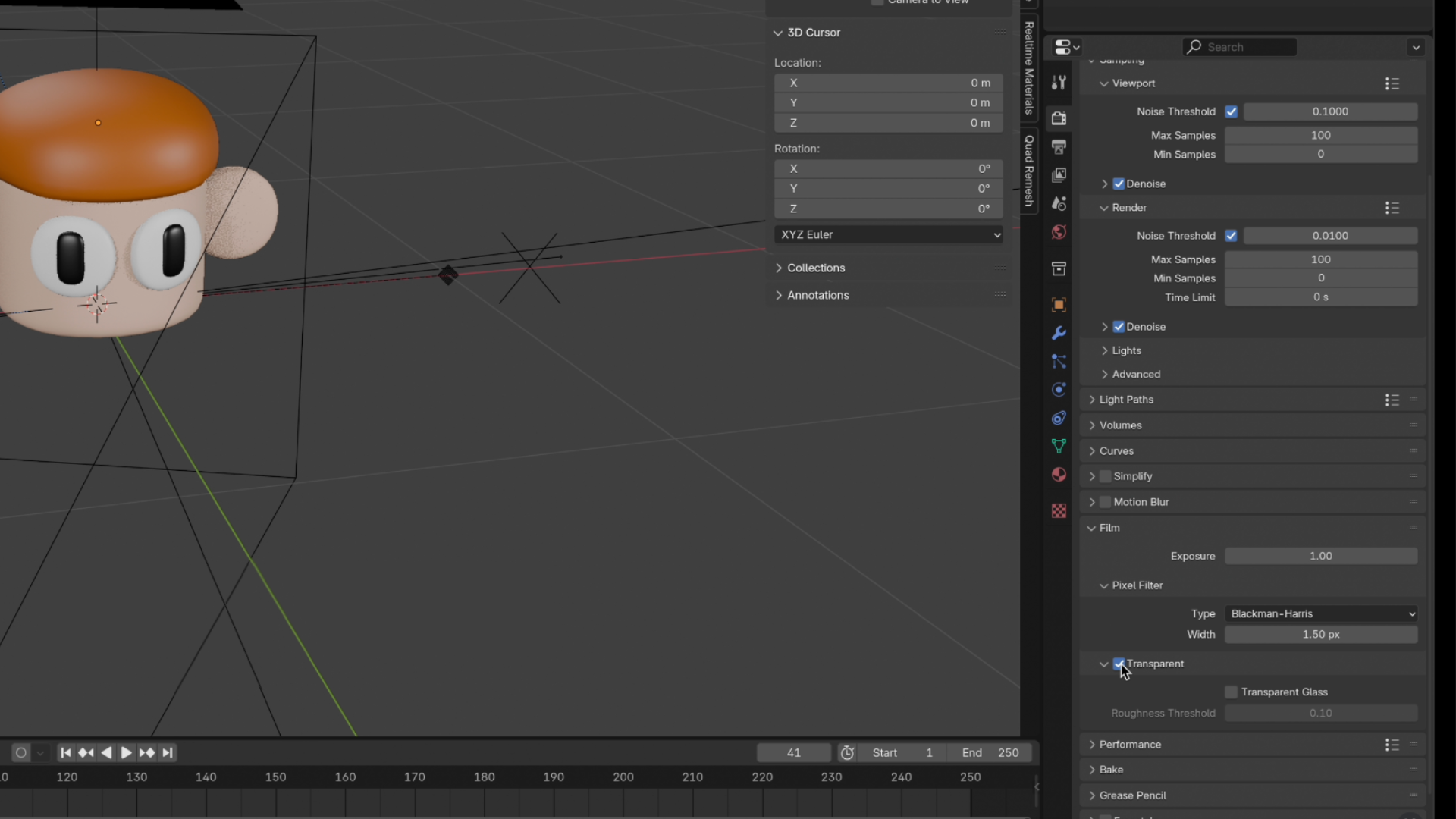
Task: Toggle the auto keying record button
Action: pos(21,753)
